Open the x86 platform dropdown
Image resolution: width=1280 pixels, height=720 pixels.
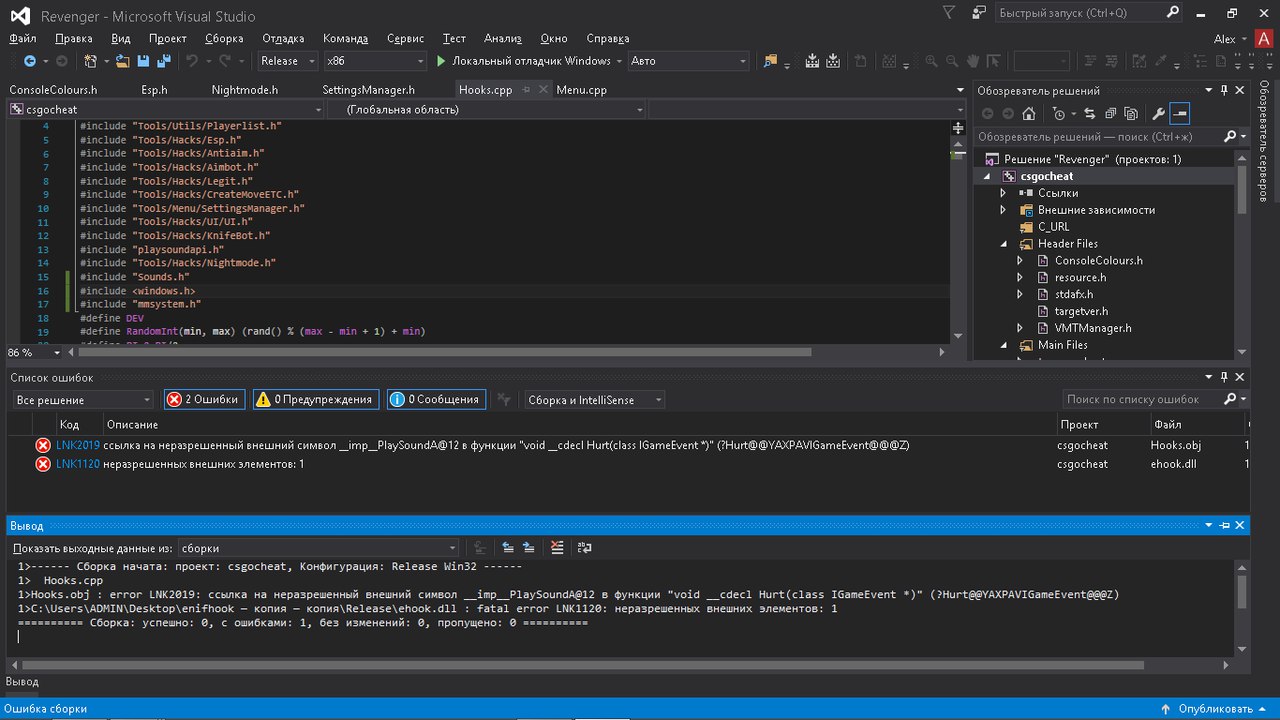click(x=372, y=61)
